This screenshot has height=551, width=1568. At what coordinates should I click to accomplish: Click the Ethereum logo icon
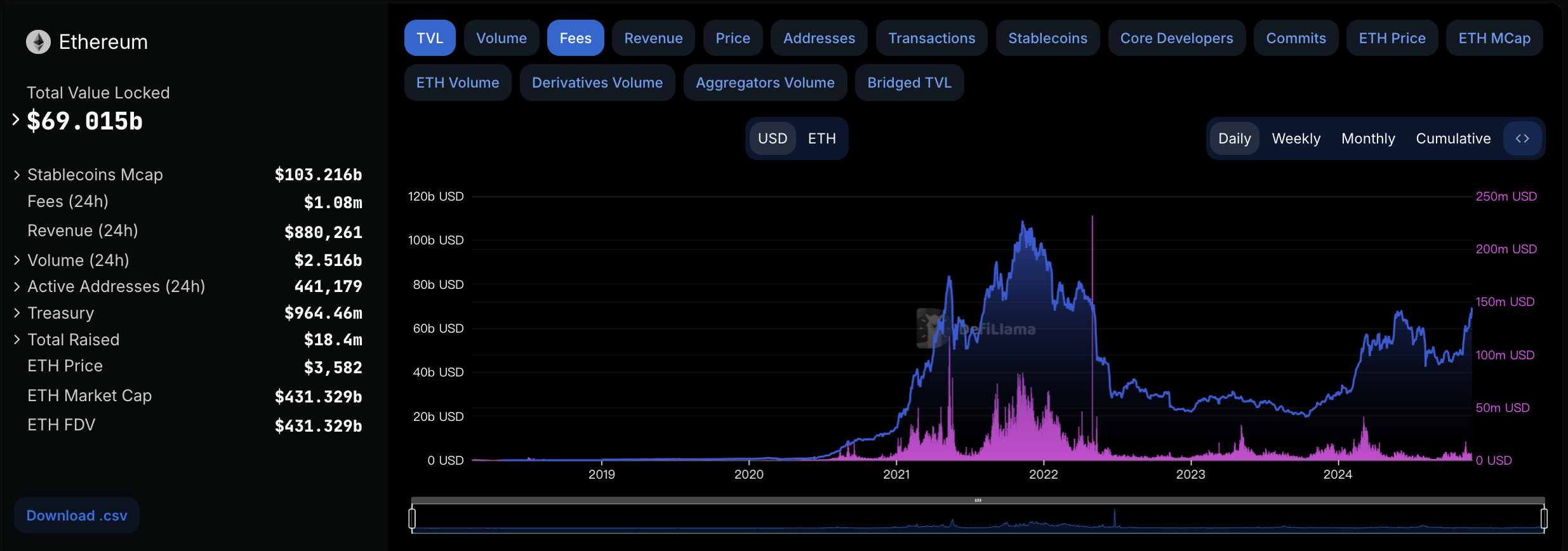[38, 42]
